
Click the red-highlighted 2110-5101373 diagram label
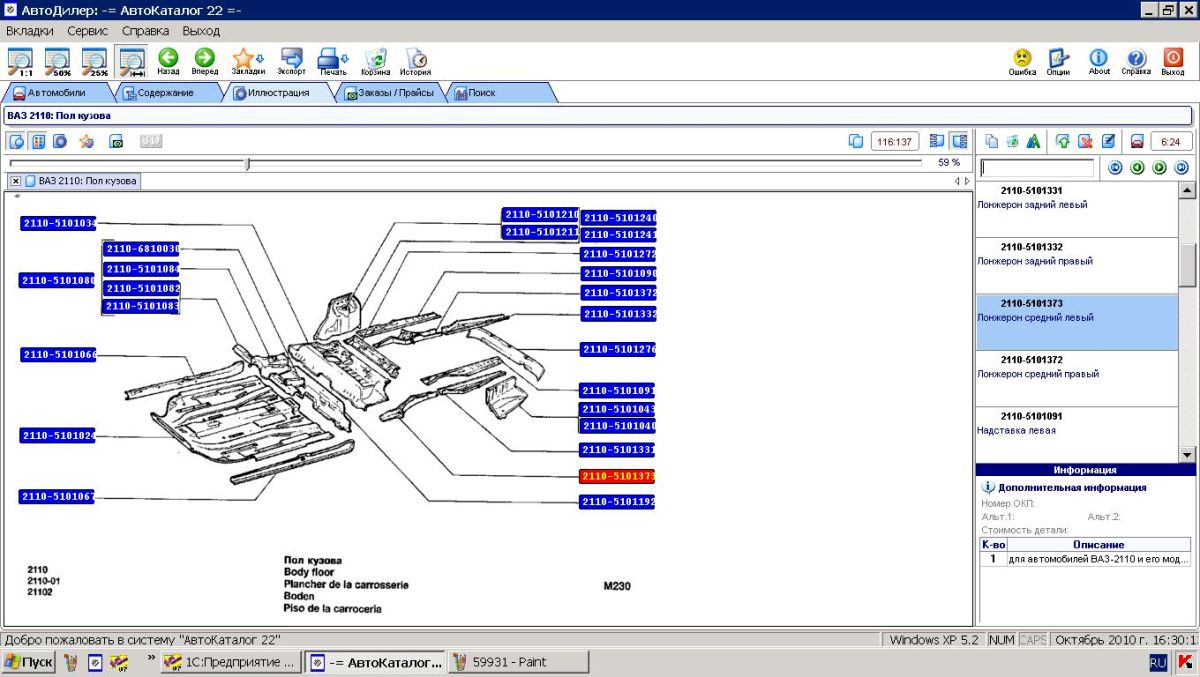click(x=618, y=476)
